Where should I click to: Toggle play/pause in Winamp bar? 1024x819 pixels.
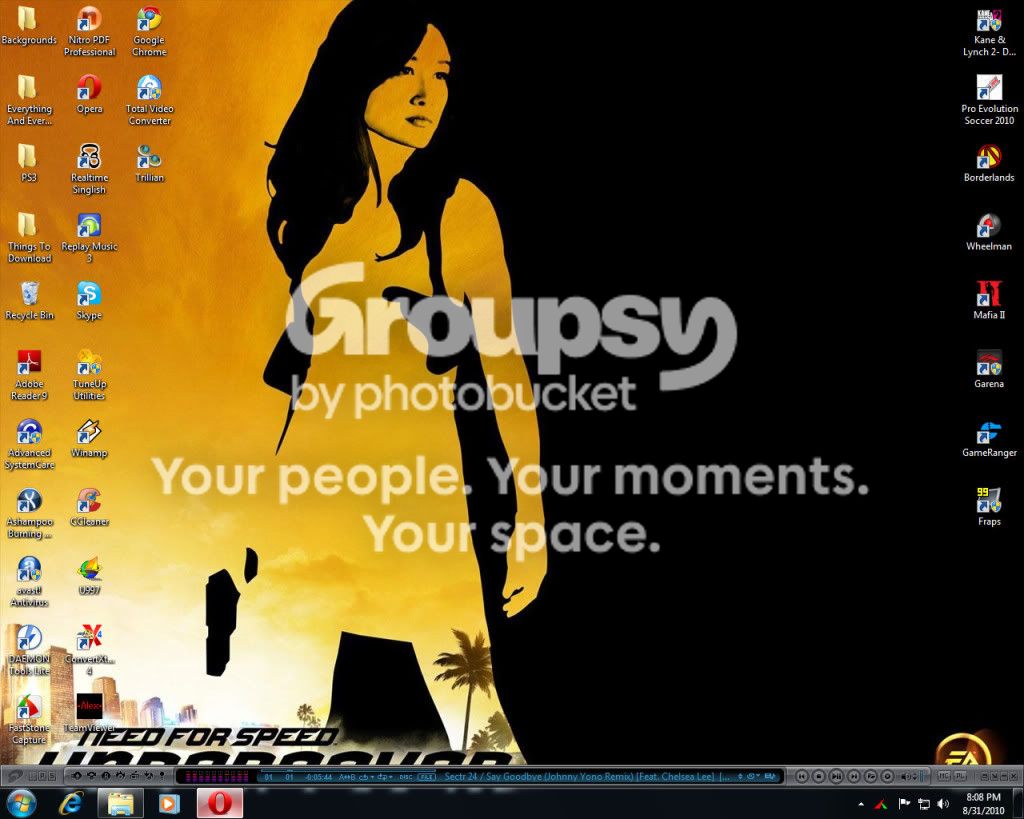[x=836, y=777]
